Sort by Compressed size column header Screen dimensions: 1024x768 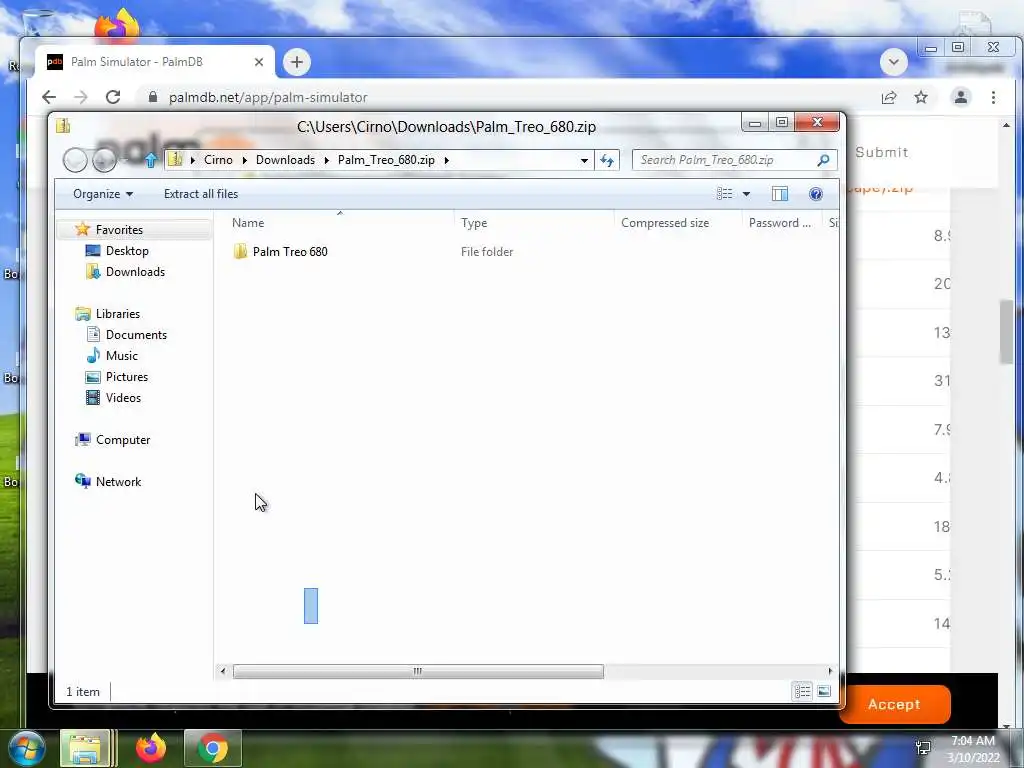pos(665,223)
